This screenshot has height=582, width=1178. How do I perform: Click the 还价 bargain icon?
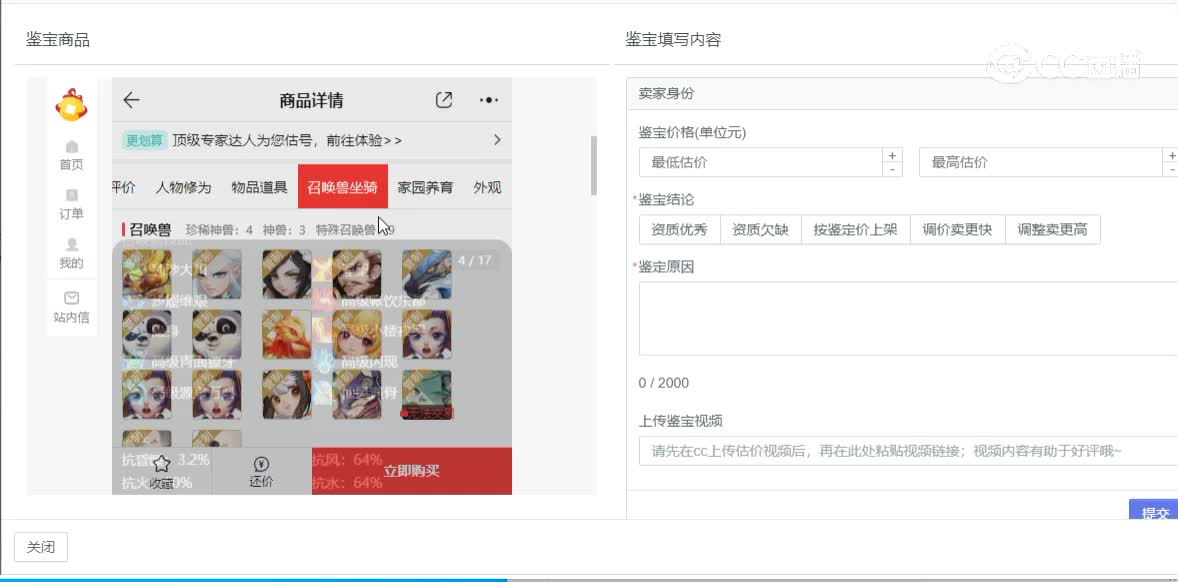coord(261,464)
